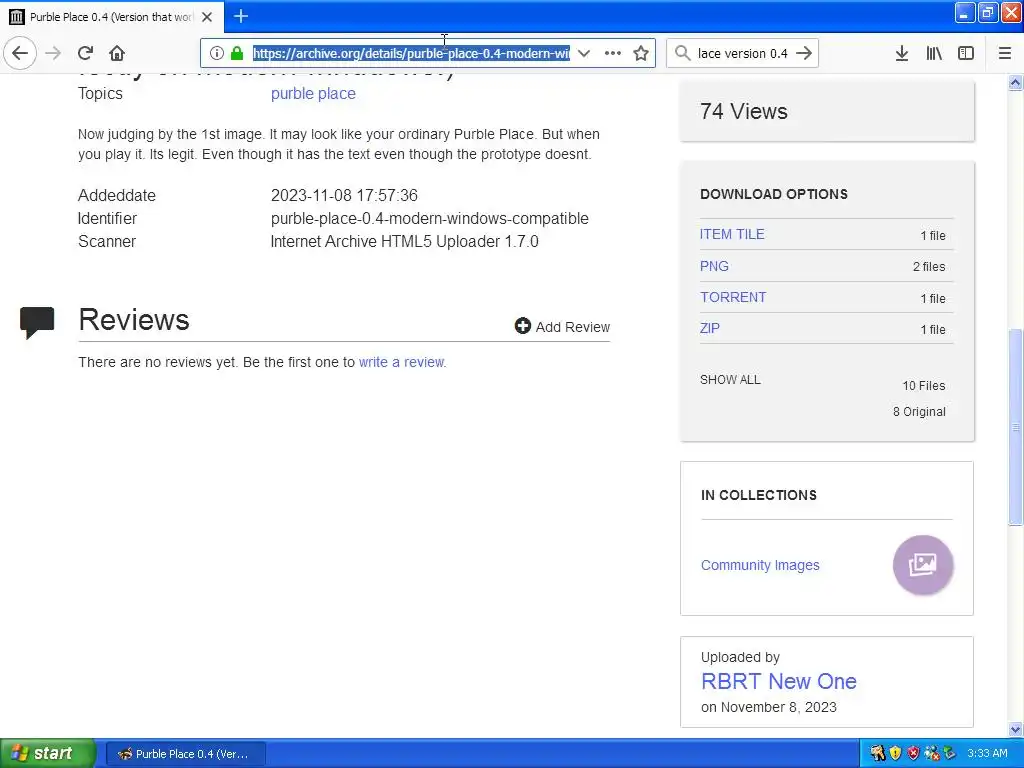The height and width of the screenshot is (768, 1024).
Task: Click the 'on November 8, 2023' upload date
Action: click(x=769, y=707)
